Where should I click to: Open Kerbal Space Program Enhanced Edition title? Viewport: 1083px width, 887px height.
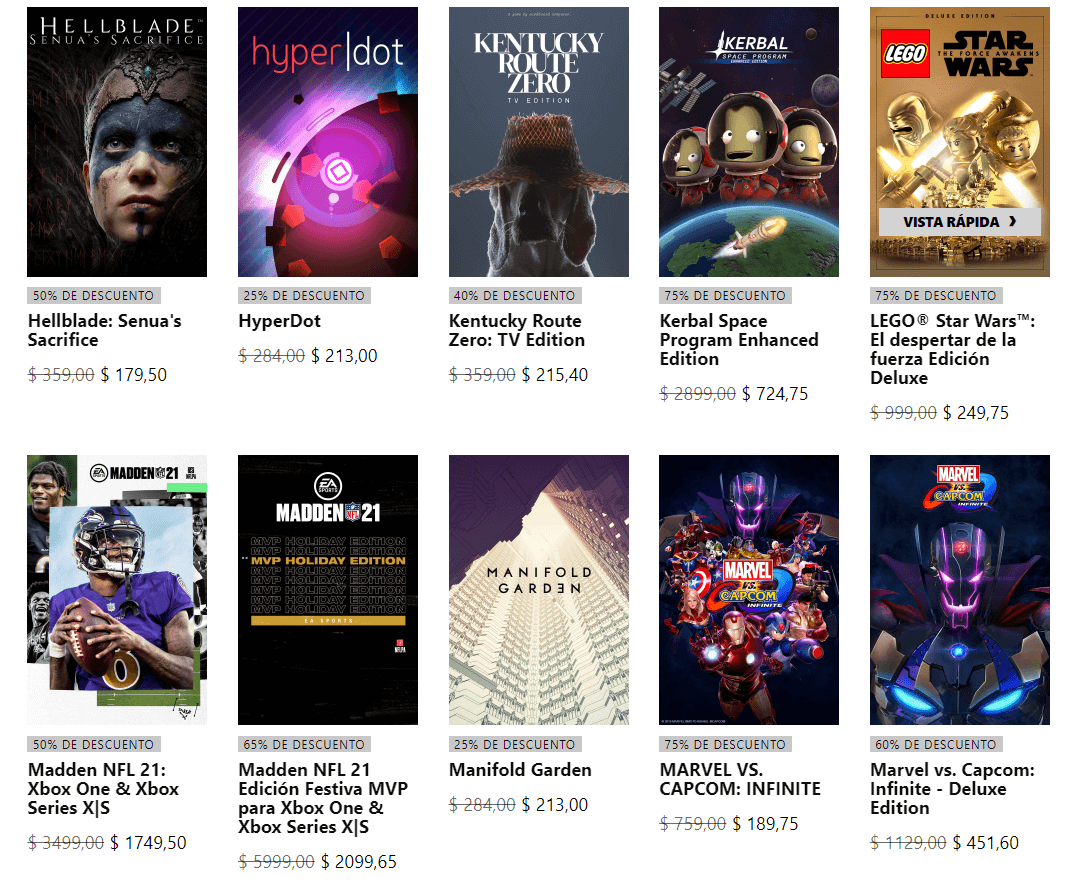pyautogui.click(x=739, y=340)
